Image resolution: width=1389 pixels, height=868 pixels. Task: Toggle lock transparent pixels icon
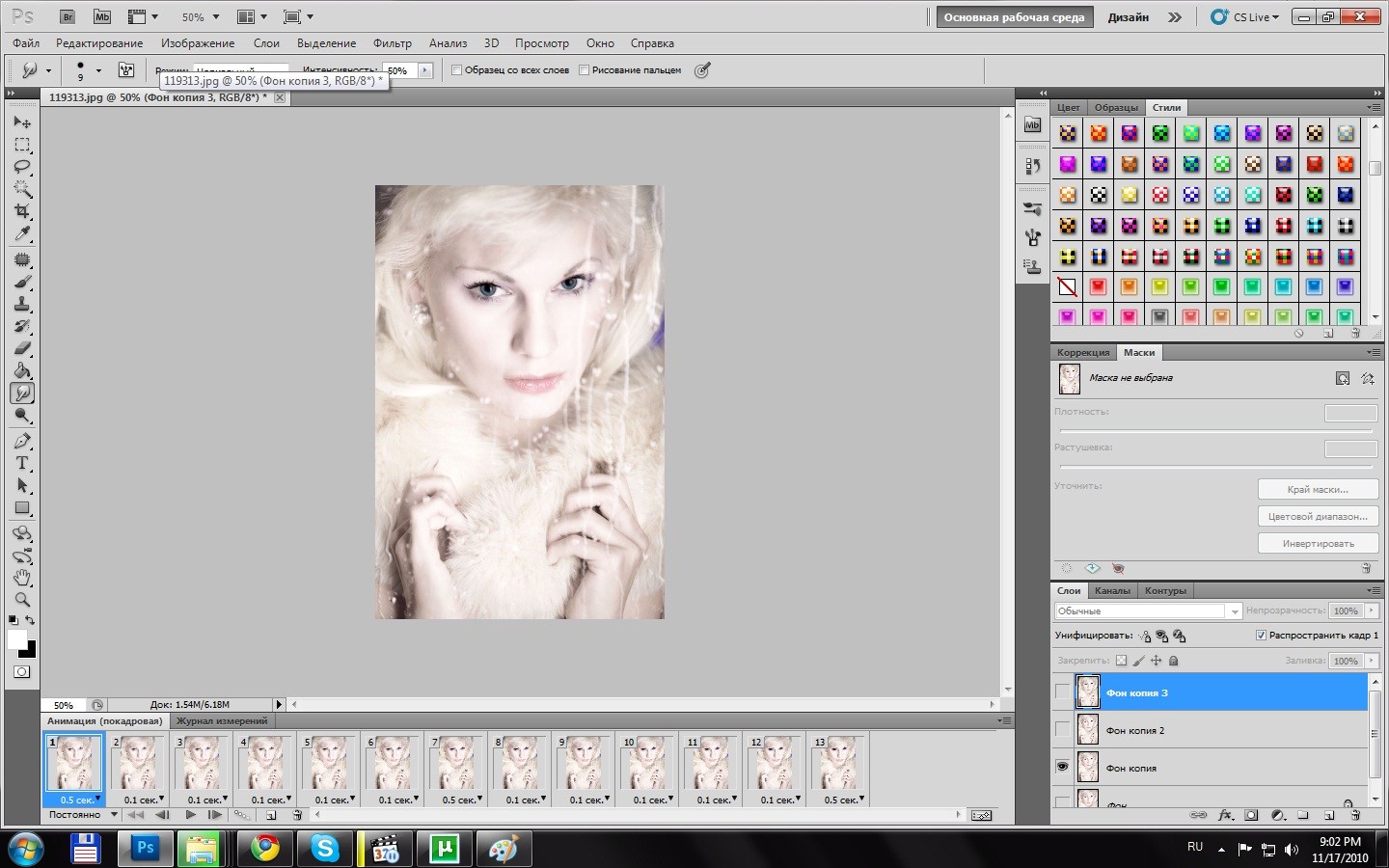tap(1121, 661)
